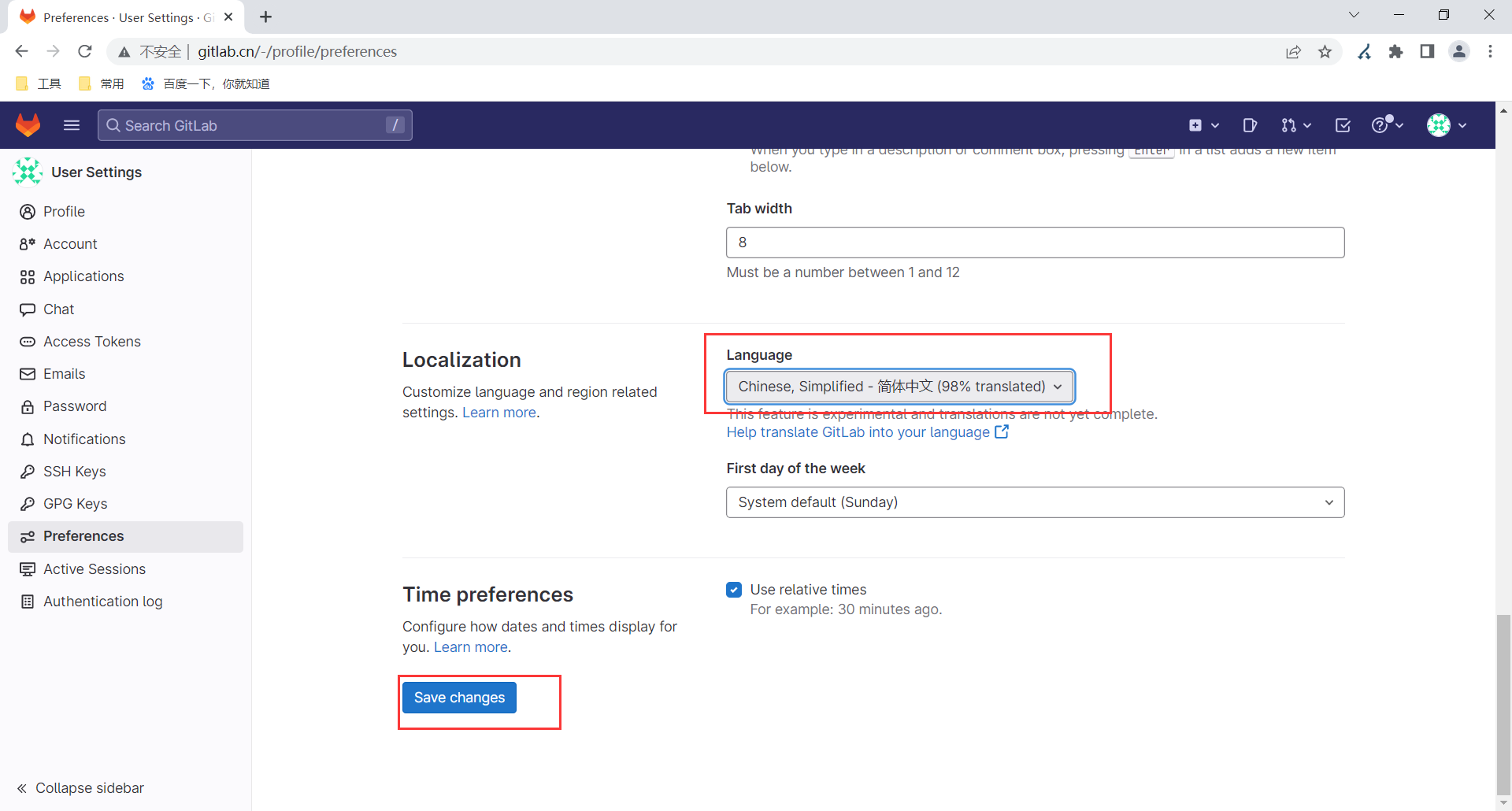Open the create new dropdown
This screenshot has height=811, width=1512.
pos(1204,125)
